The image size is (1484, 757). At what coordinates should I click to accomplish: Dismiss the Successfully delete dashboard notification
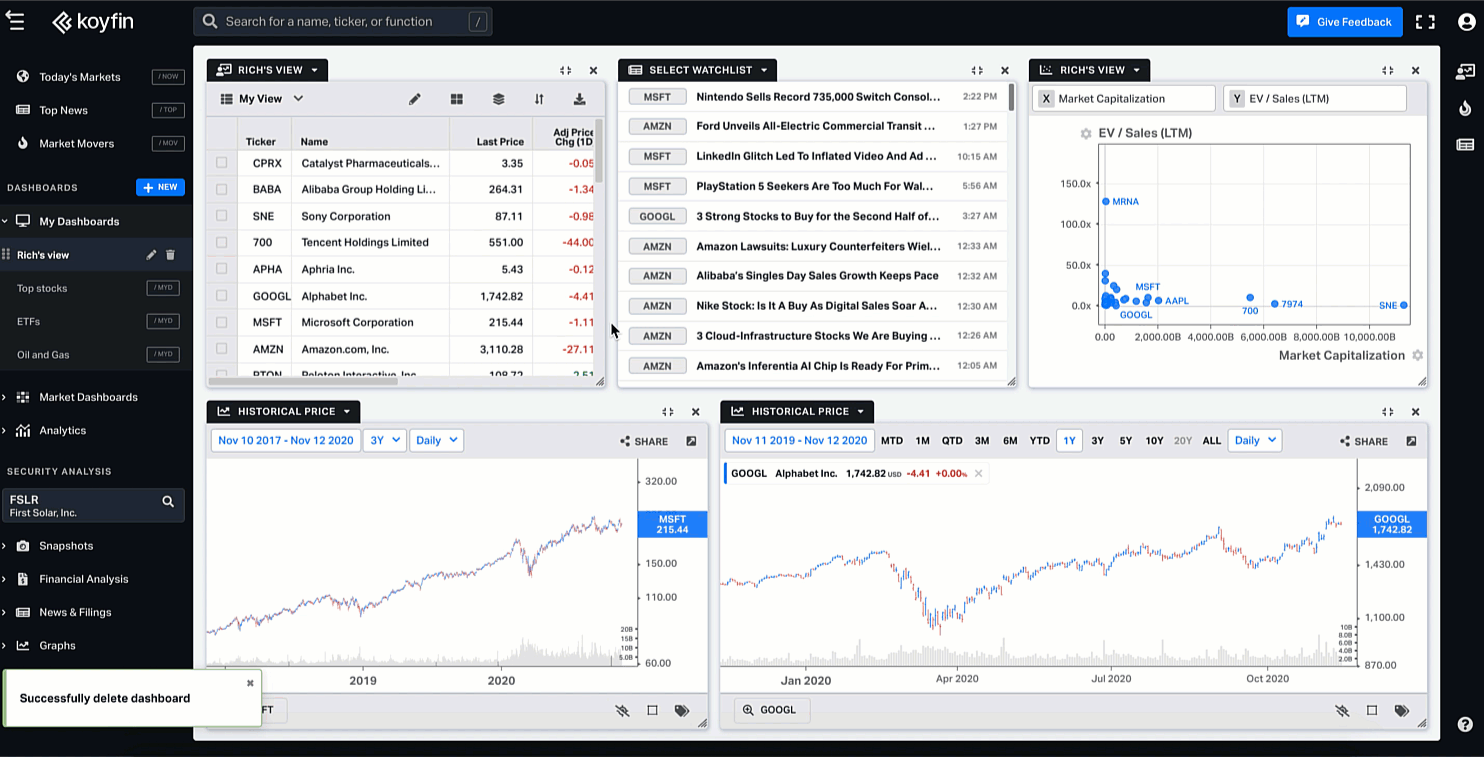(x=250, y=683)
